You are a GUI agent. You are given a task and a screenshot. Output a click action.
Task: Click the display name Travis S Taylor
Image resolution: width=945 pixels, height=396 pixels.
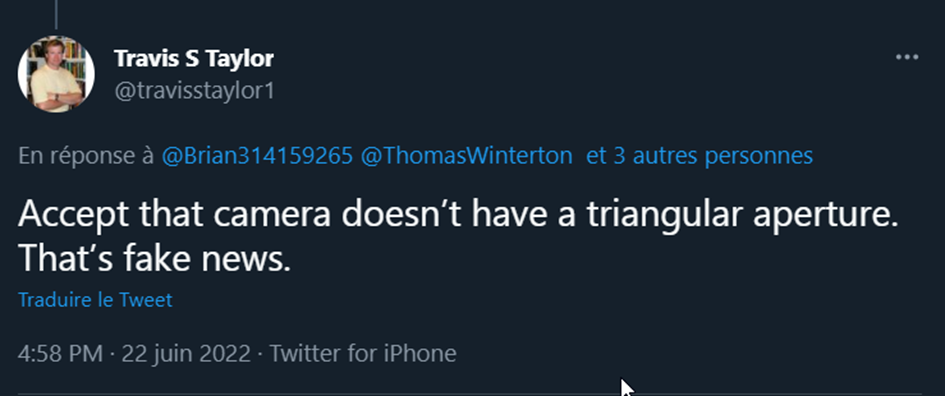pyautogui.click(x=193, y=59)
